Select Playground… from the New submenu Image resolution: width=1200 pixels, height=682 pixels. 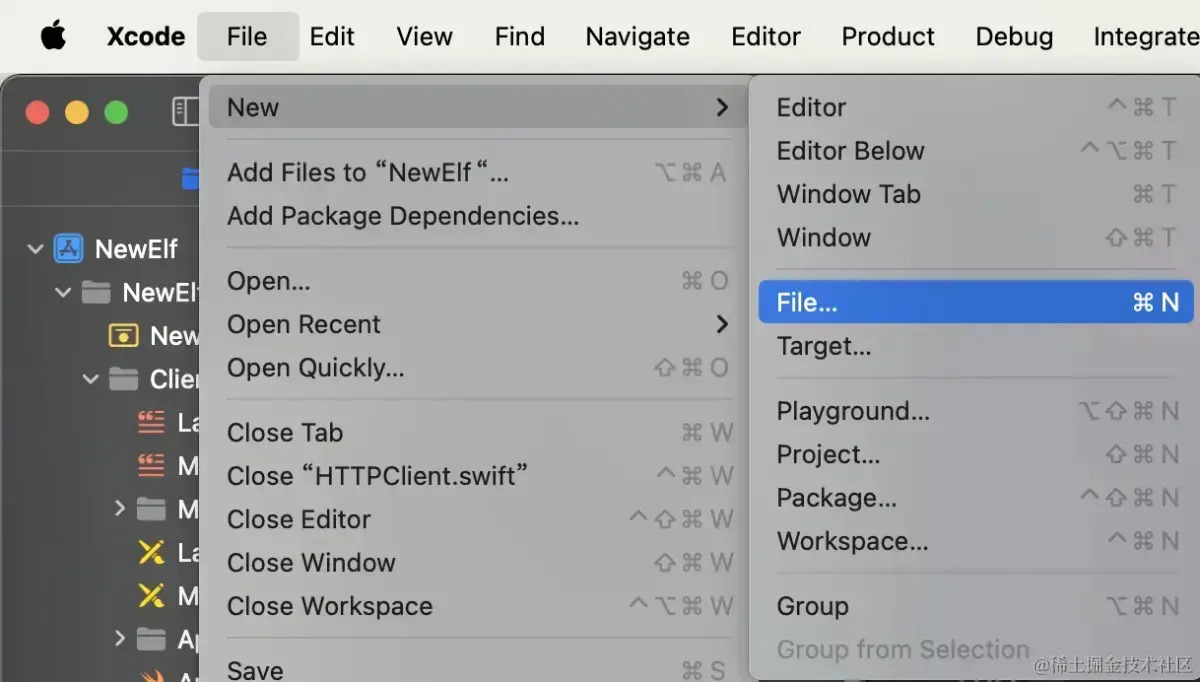click(x=853, y=411)
